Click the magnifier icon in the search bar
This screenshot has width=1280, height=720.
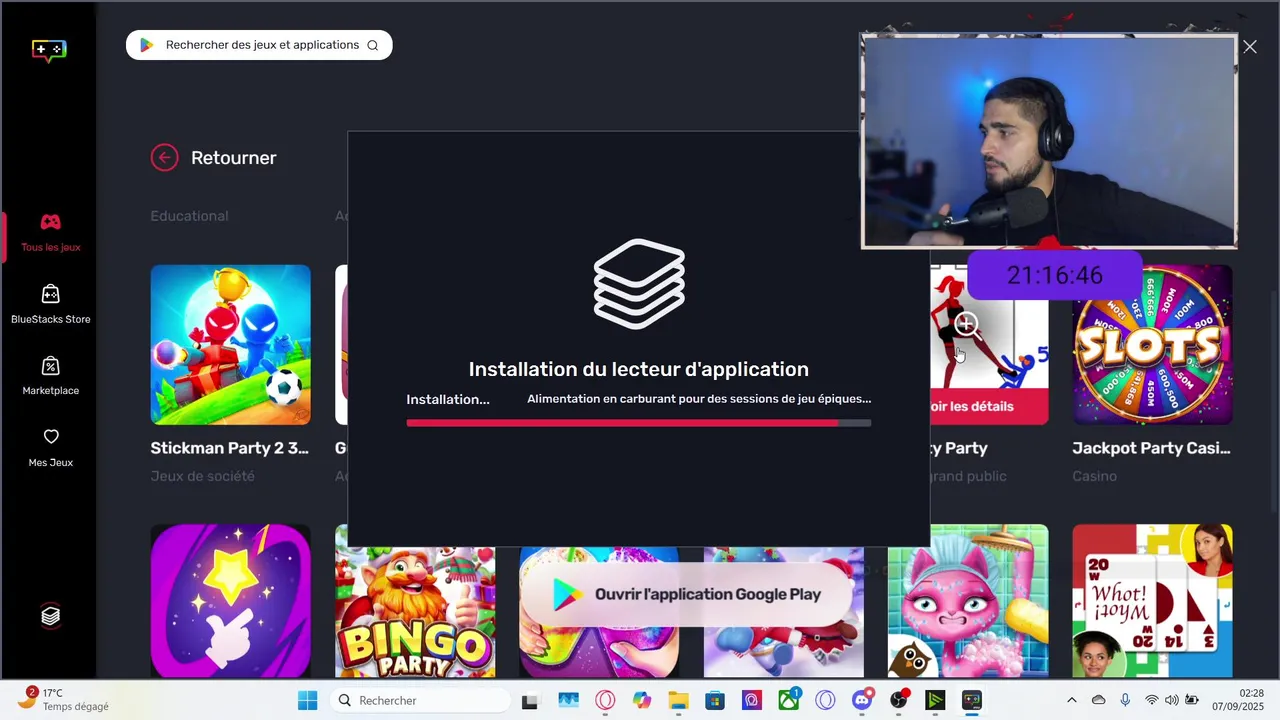point(373,45)
